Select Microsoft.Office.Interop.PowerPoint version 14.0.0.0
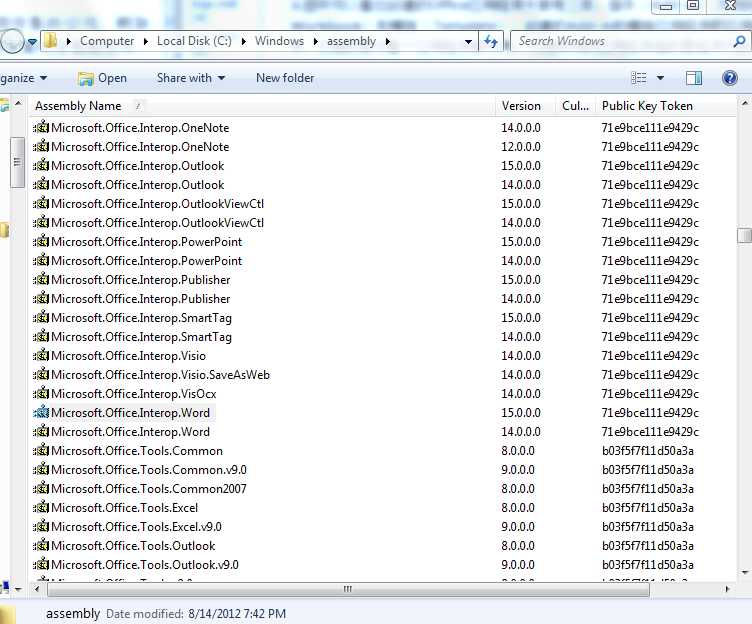752x624 pixels. [x=146, y=260]
